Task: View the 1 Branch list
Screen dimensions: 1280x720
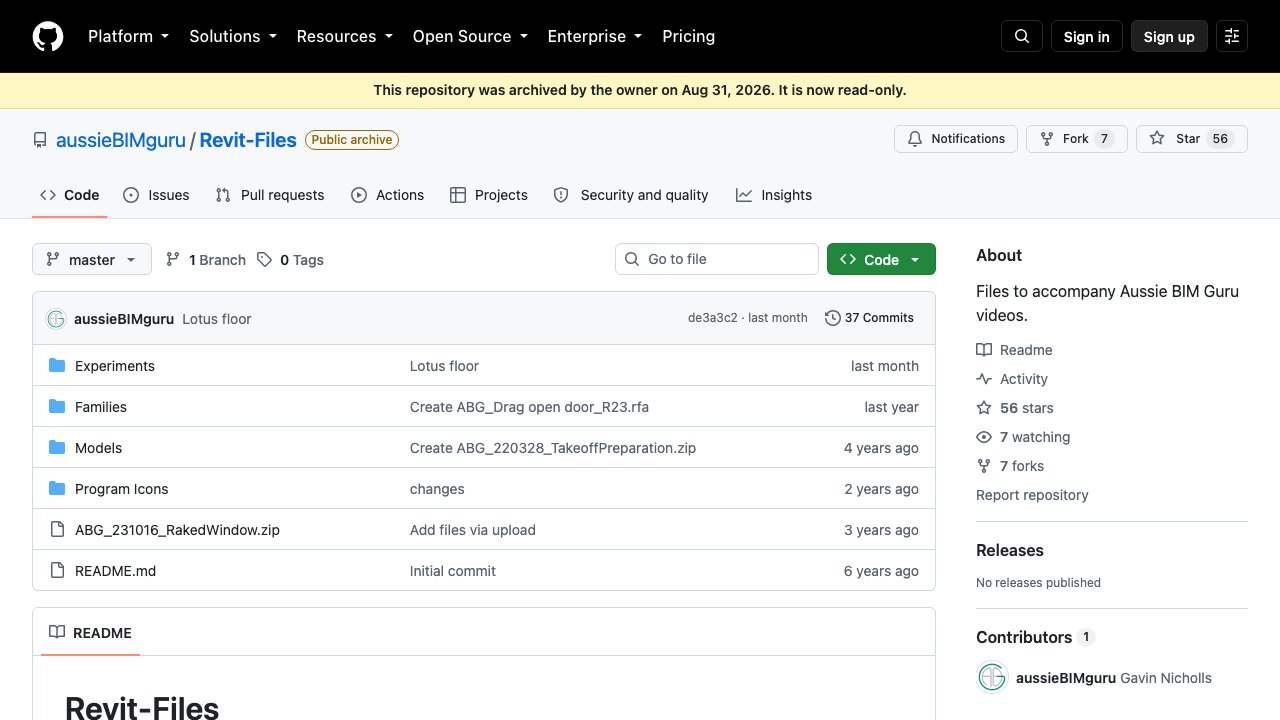Action: (x=205, y=260)
